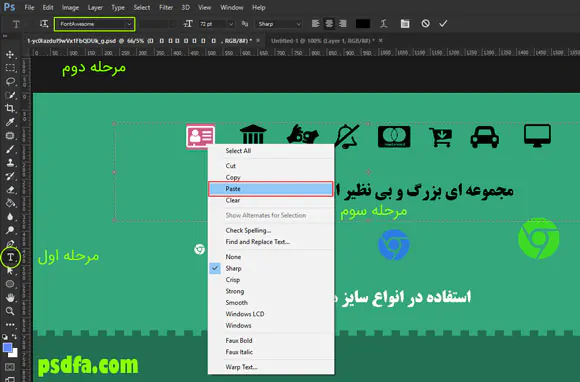Screen dimensions: 580x382
Task: Toggle the Character and Paragraph panels icon
Action: [x=405, y=24]
